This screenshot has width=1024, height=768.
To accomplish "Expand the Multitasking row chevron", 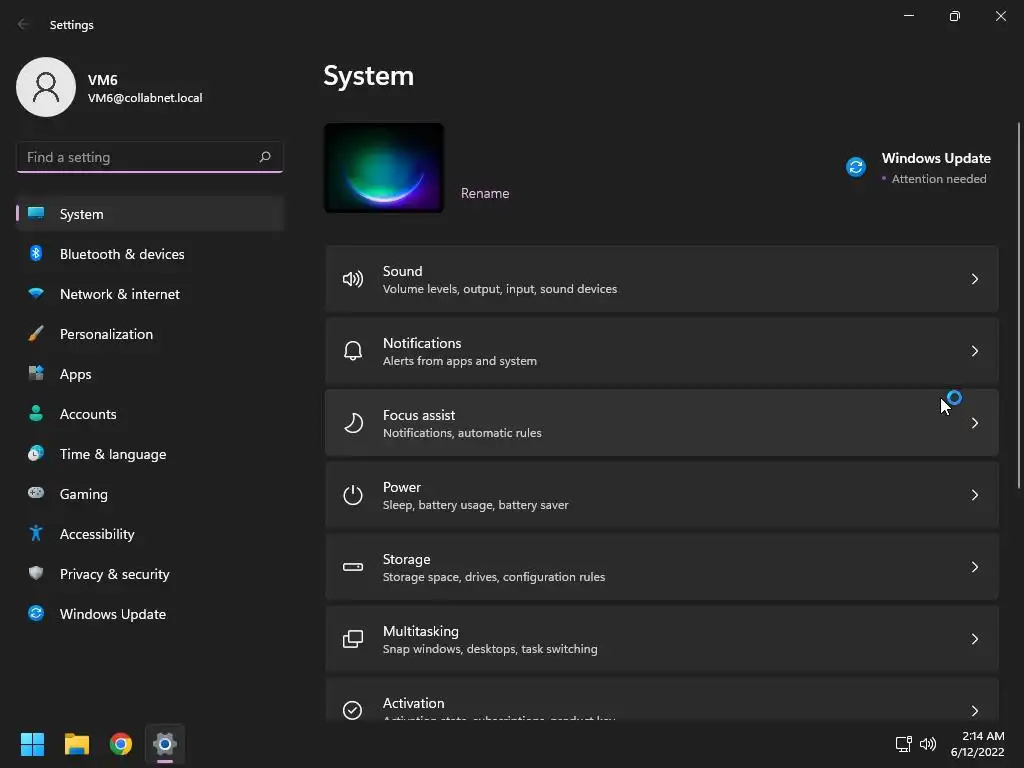I will tap(975, 639).
